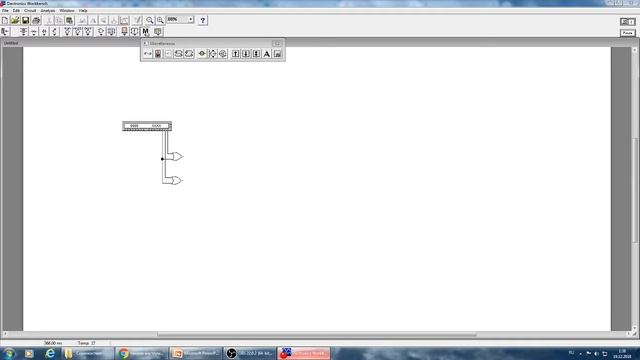Open the zoom percentage dropdown
The width and height of the screenshot is (640, 360).
coord(190,20)
